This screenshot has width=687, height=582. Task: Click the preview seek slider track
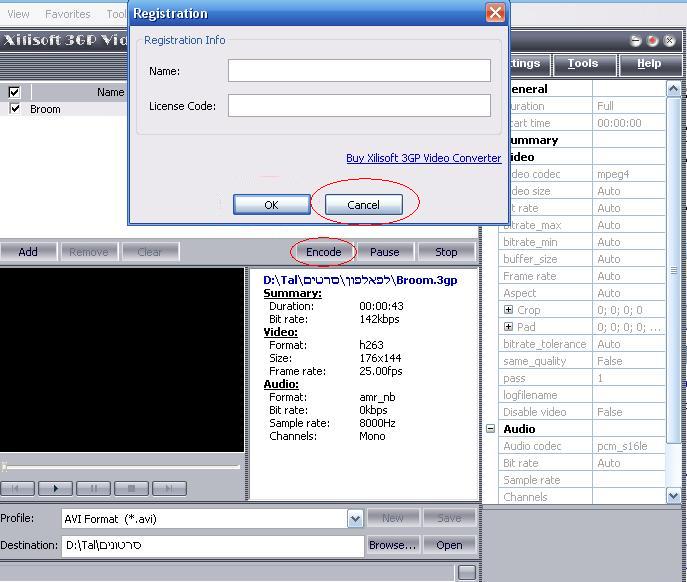122,467
